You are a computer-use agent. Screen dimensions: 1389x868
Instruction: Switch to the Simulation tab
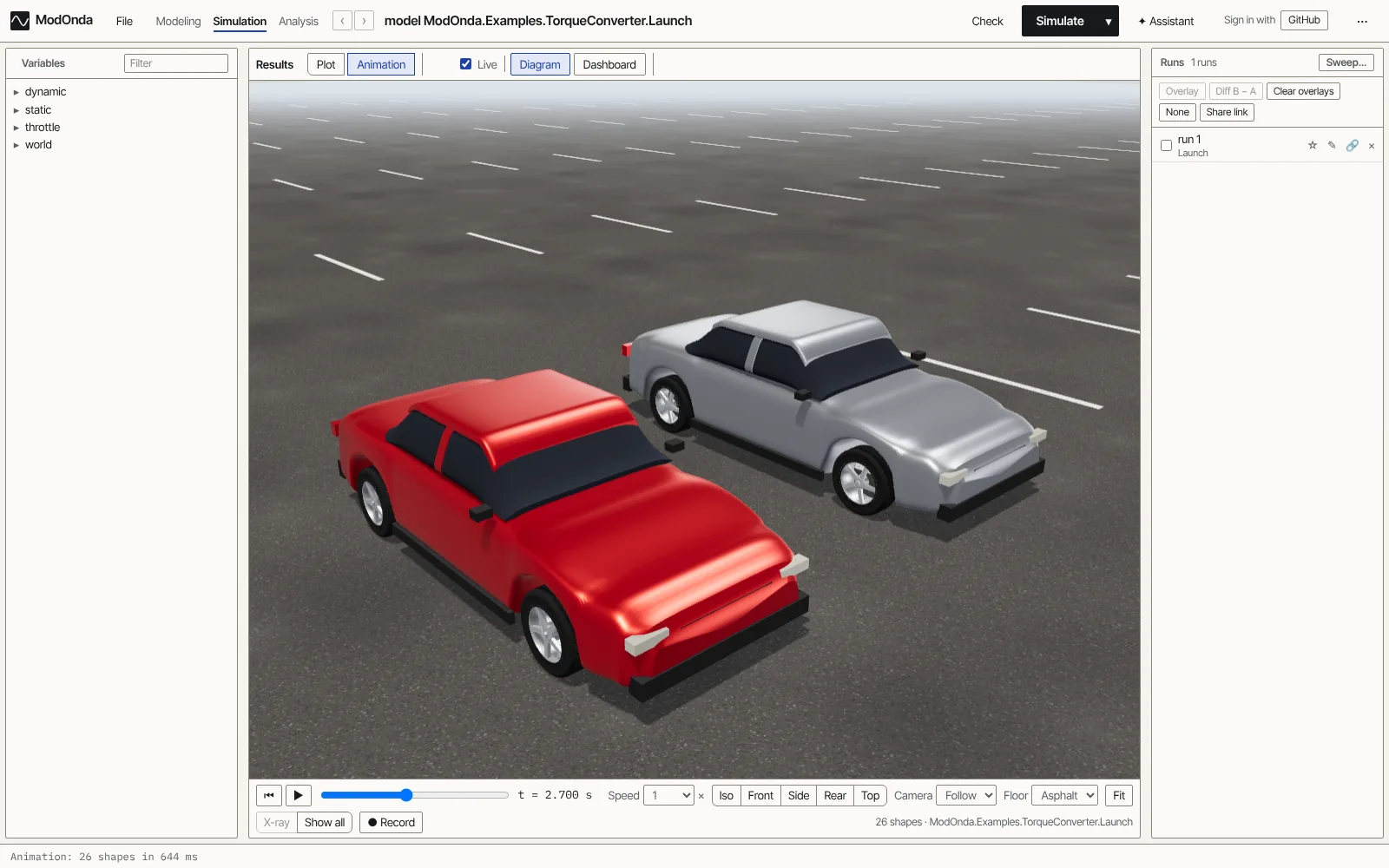tap(240, 21)
